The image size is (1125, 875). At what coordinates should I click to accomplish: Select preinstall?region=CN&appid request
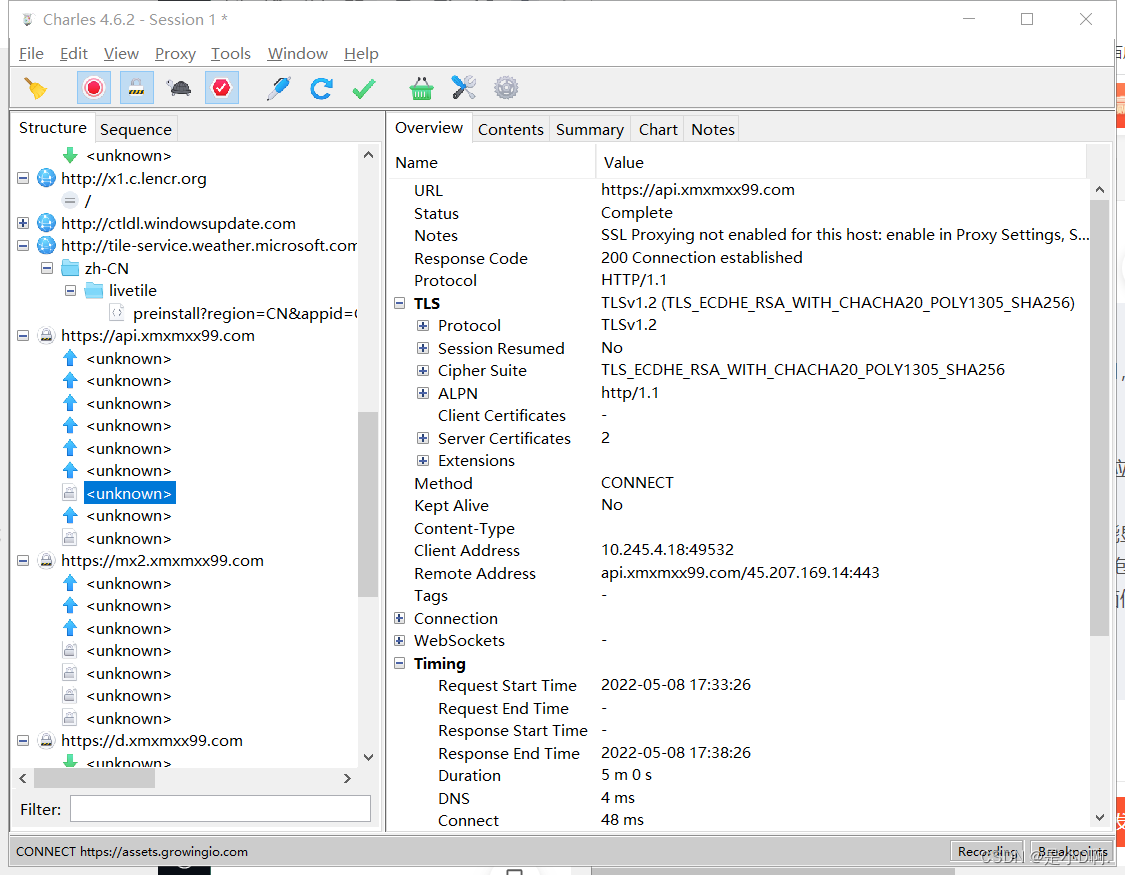(245, 313)
